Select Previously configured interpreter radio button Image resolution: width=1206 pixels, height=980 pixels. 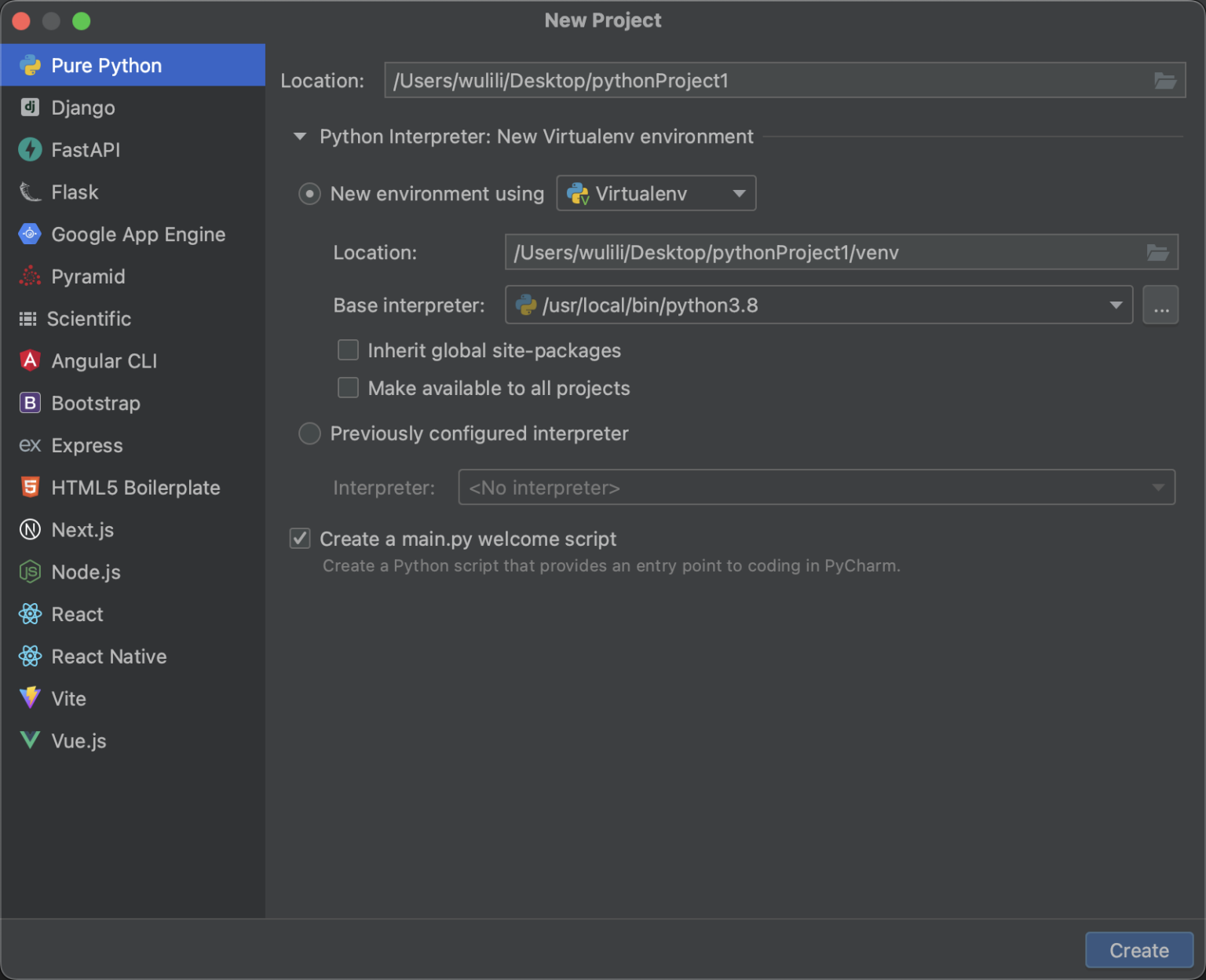310,433
